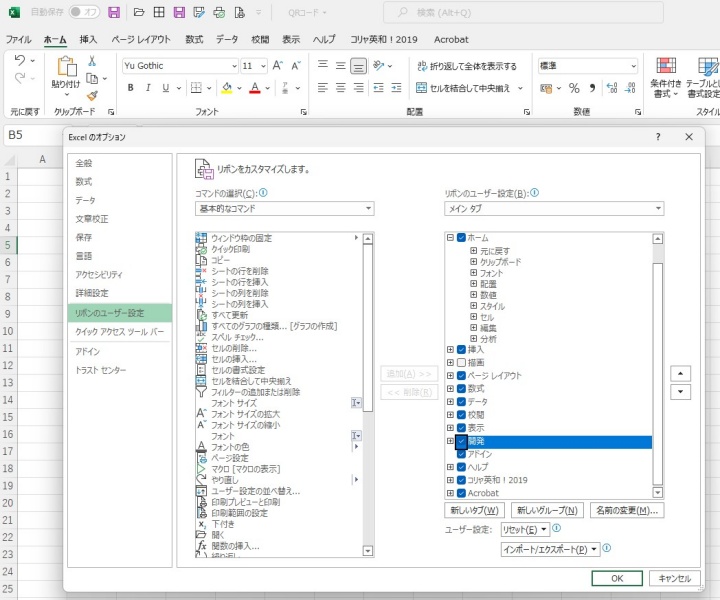
Task: Uncheck the ホーム tab checkbox
Action: point(461,238)
